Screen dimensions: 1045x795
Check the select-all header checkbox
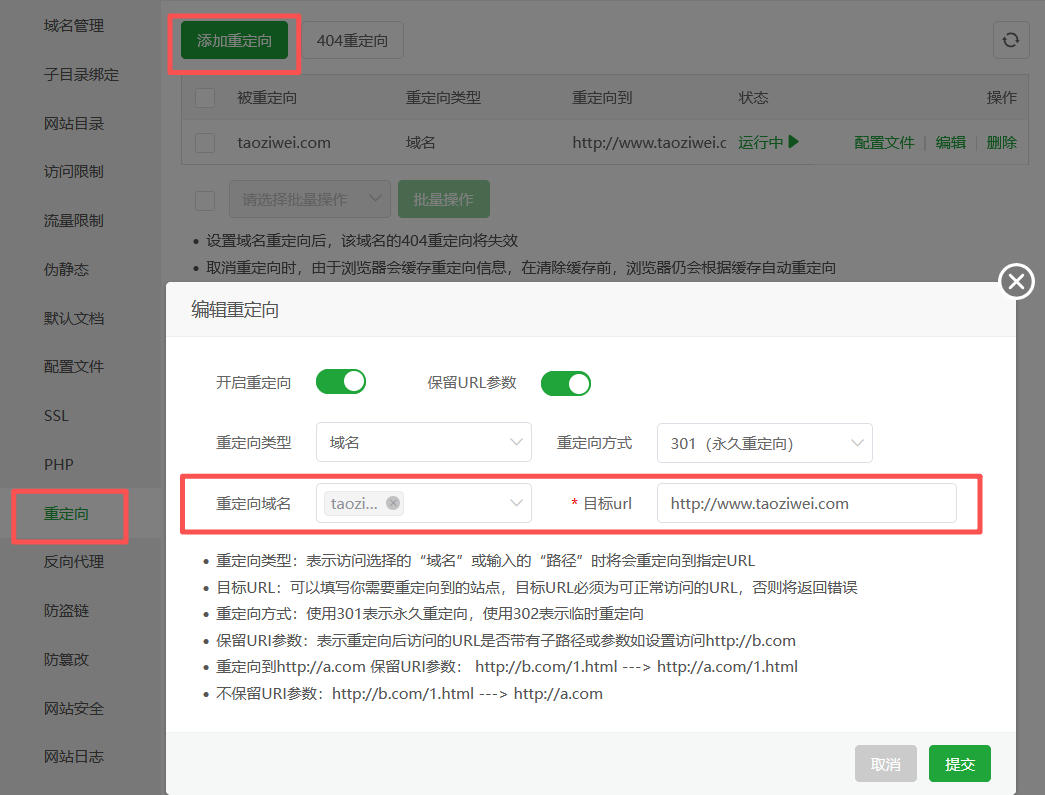pyautogui.click(x=205, y=98)
